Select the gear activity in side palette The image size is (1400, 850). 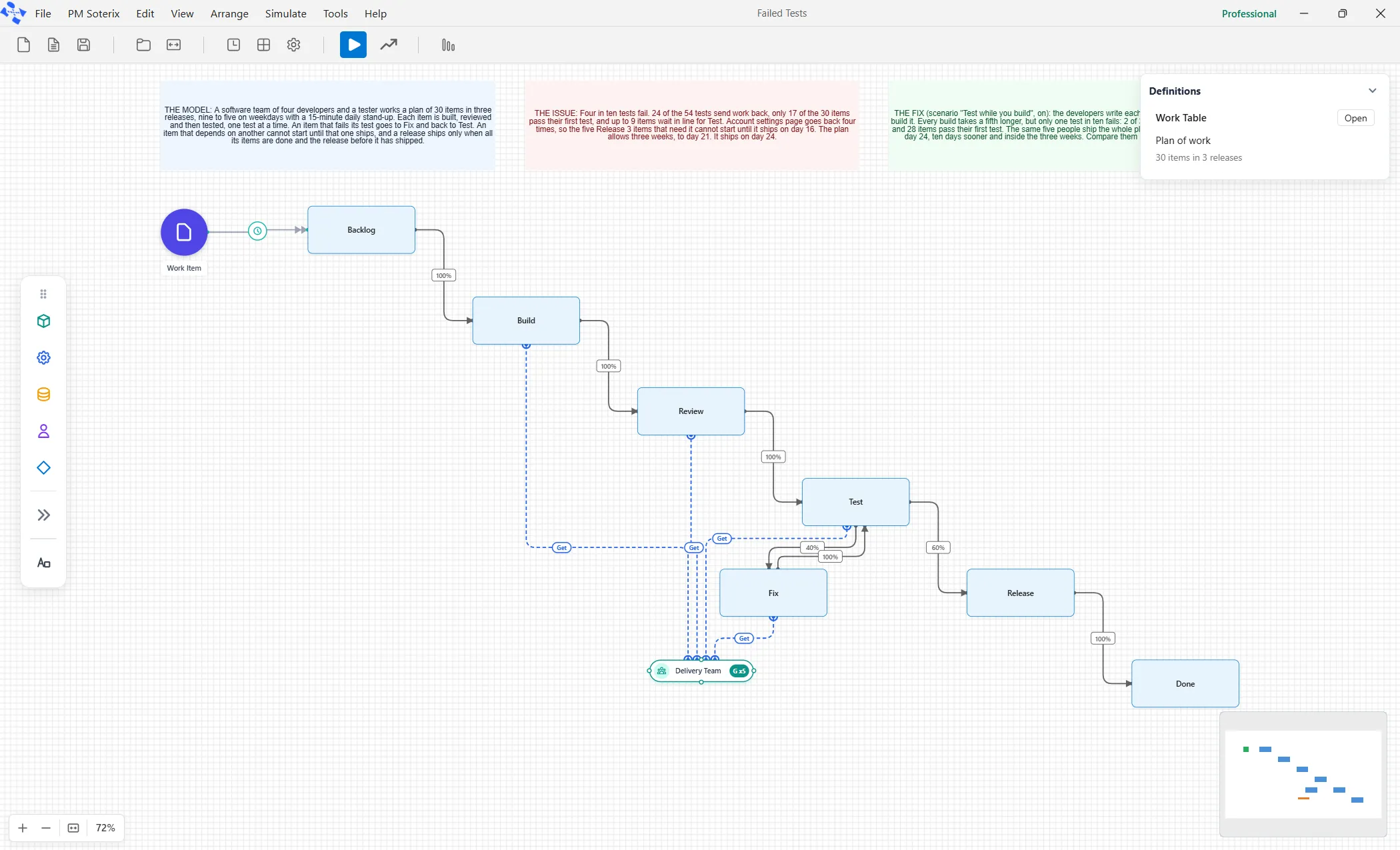point(43,358)
